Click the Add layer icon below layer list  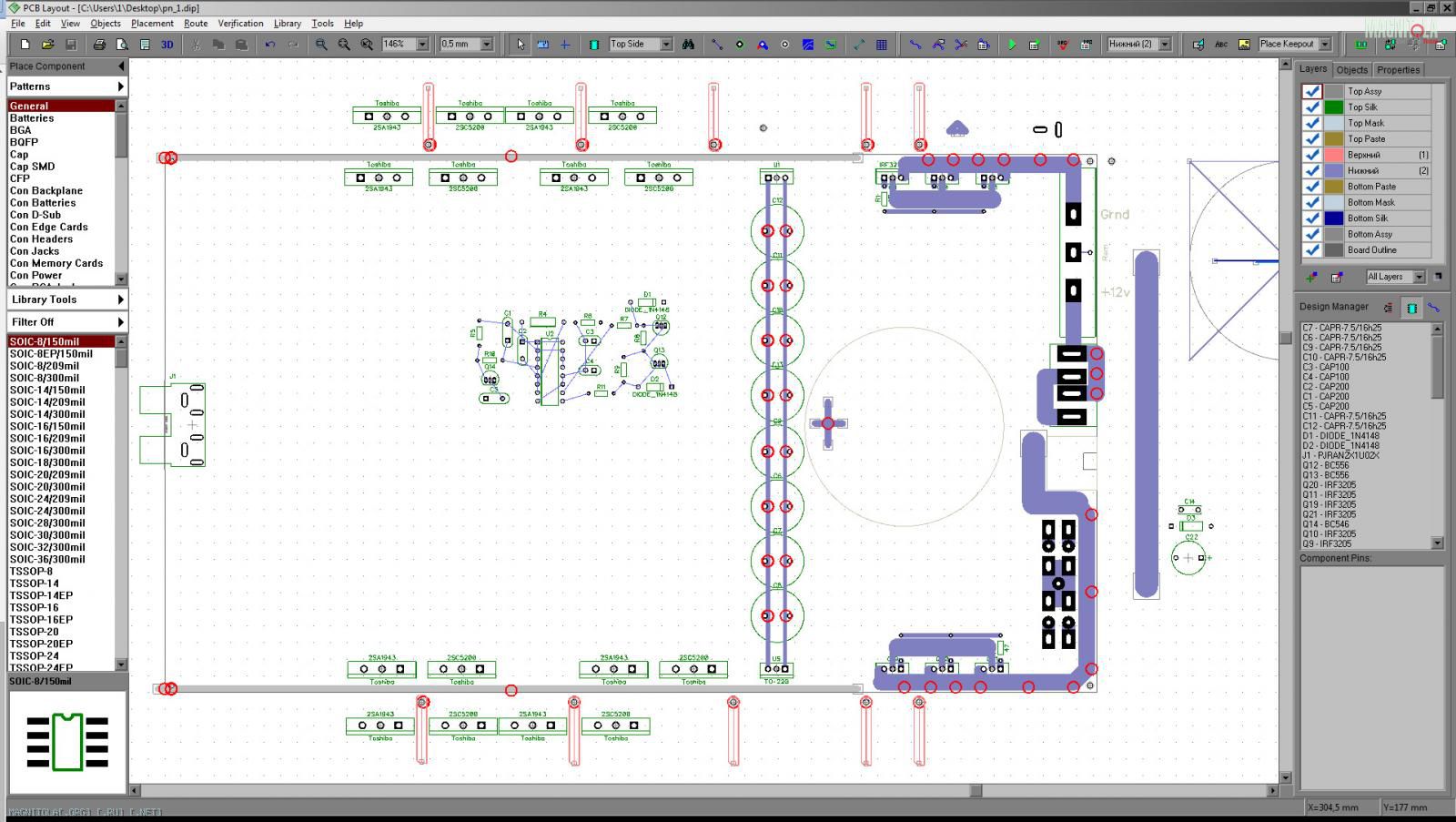pyautogui.click(x=1311, y=277)
